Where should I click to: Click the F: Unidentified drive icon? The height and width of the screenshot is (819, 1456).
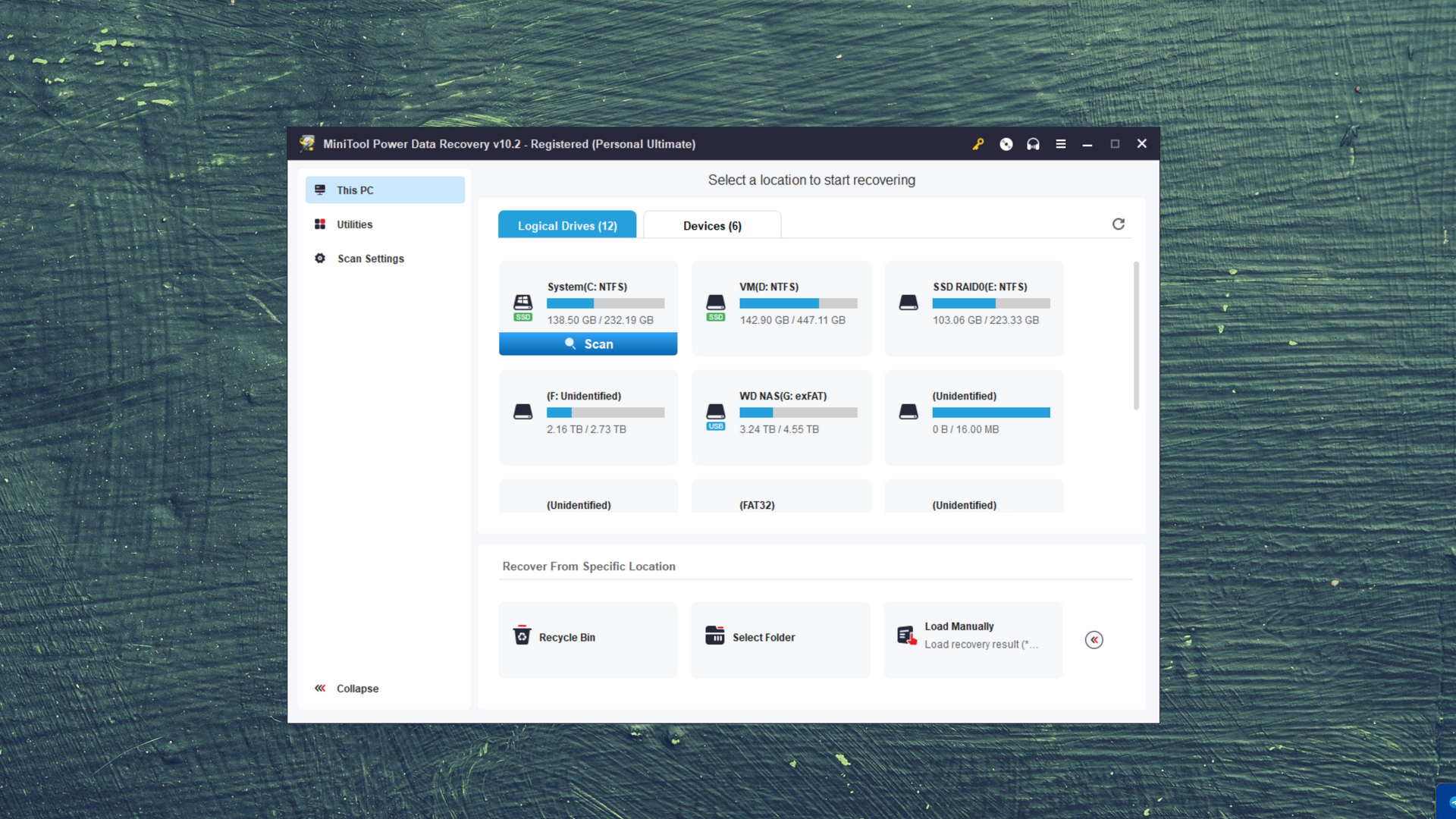pos(523,412)
